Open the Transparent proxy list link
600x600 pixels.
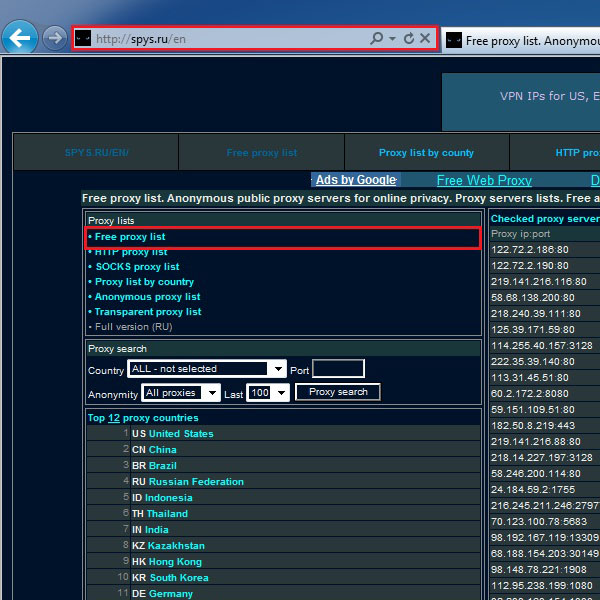[148, 312]
